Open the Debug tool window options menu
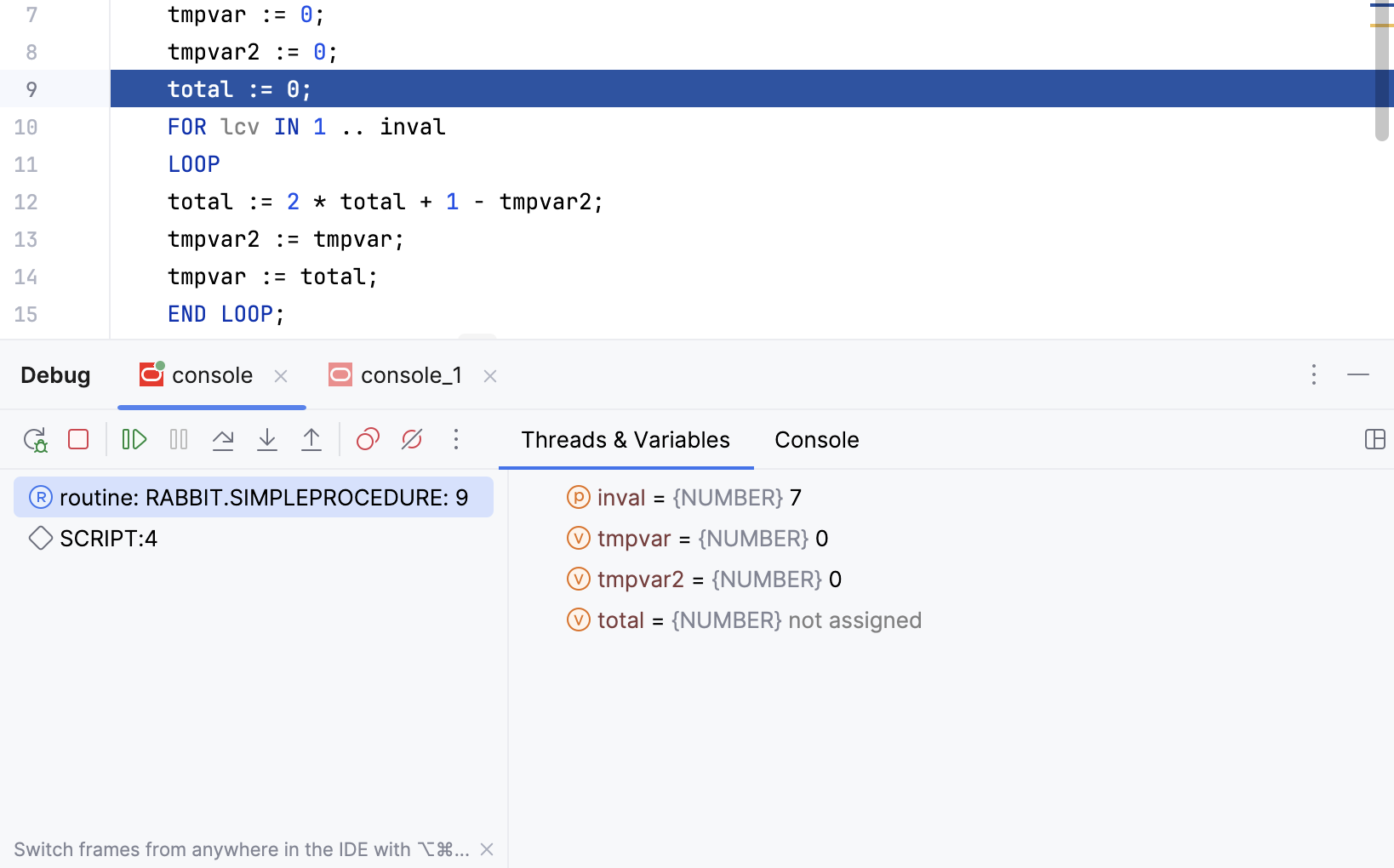This screenshot has width=1394, height=868. (x=1314, y=374)
